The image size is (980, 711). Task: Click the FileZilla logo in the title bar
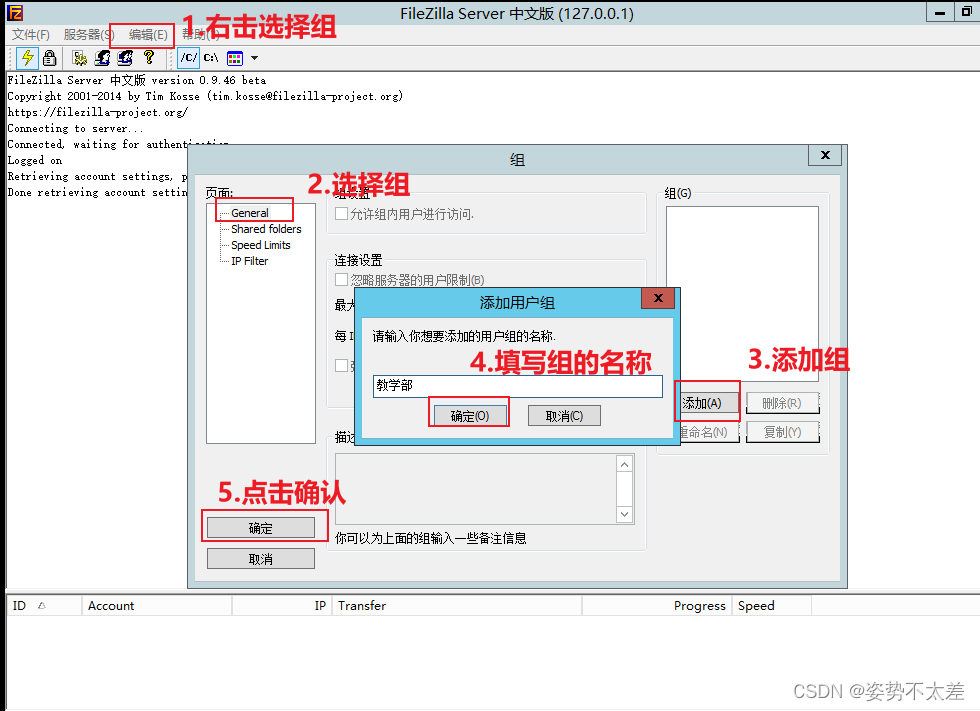coord(15,13)
